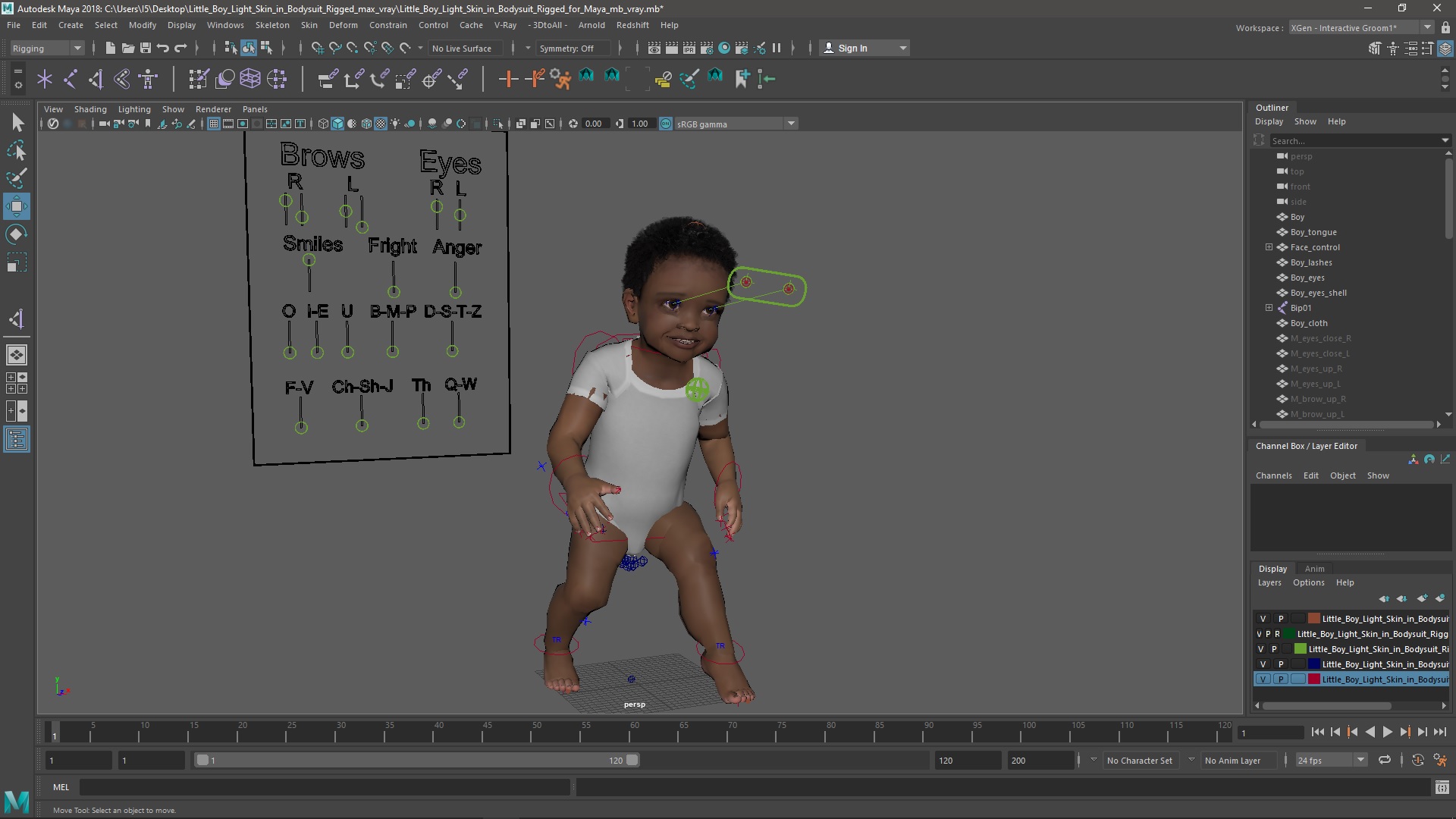This screenshot has width=1456, height=819.
Task: Toggle playback P of the brown layer
Action: (1281, 619)
